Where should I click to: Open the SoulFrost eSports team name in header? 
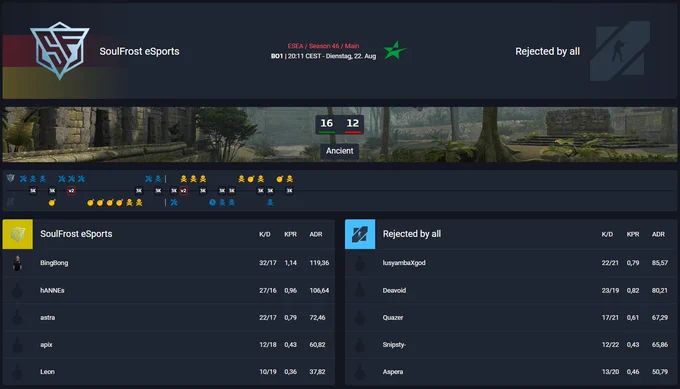(x=139, y=51)
